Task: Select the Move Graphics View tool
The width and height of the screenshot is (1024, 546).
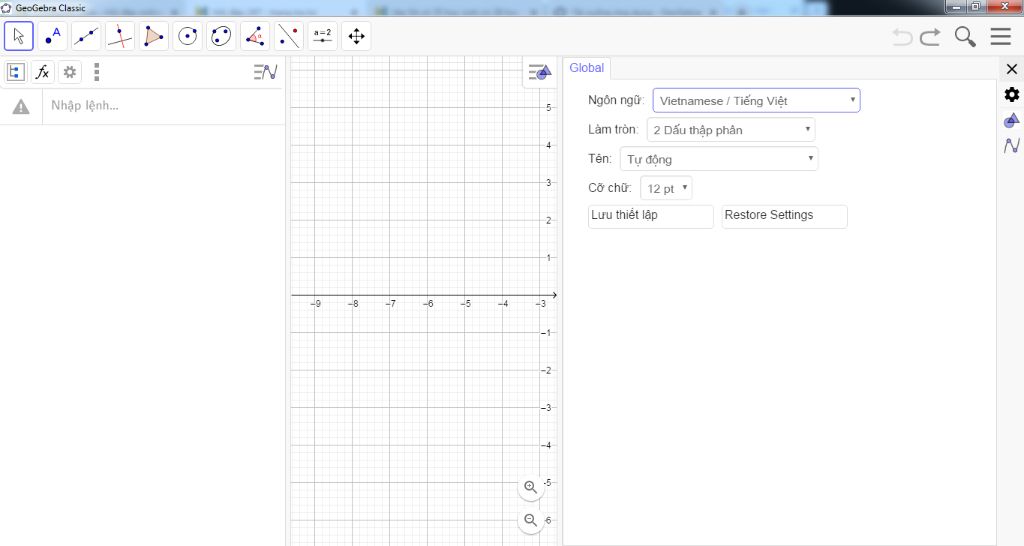Action: [x=357, y=36]
